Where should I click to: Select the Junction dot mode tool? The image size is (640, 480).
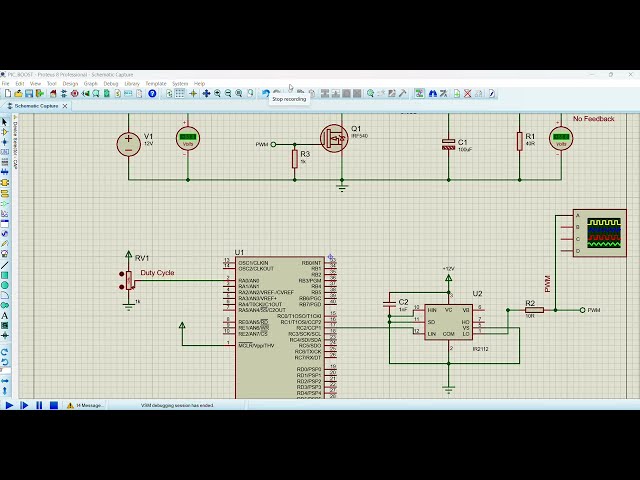point(5,142)
